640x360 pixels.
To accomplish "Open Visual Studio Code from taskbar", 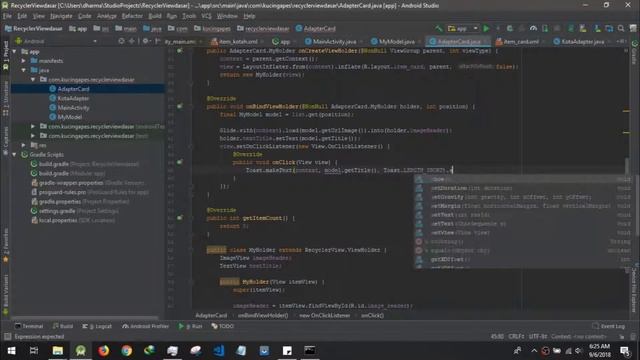I will pyautogui.click(x=218, y=351).
